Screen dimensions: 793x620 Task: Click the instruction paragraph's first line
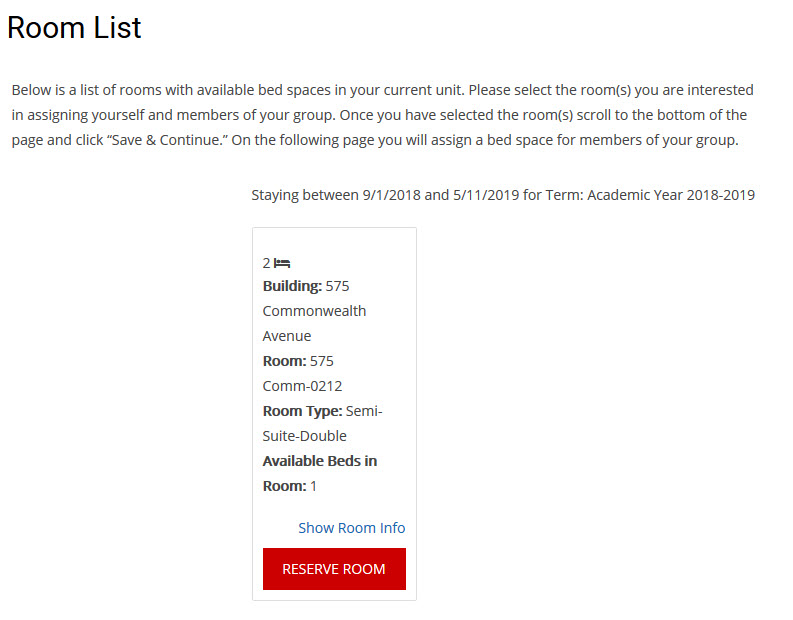[x=382, y=90]
